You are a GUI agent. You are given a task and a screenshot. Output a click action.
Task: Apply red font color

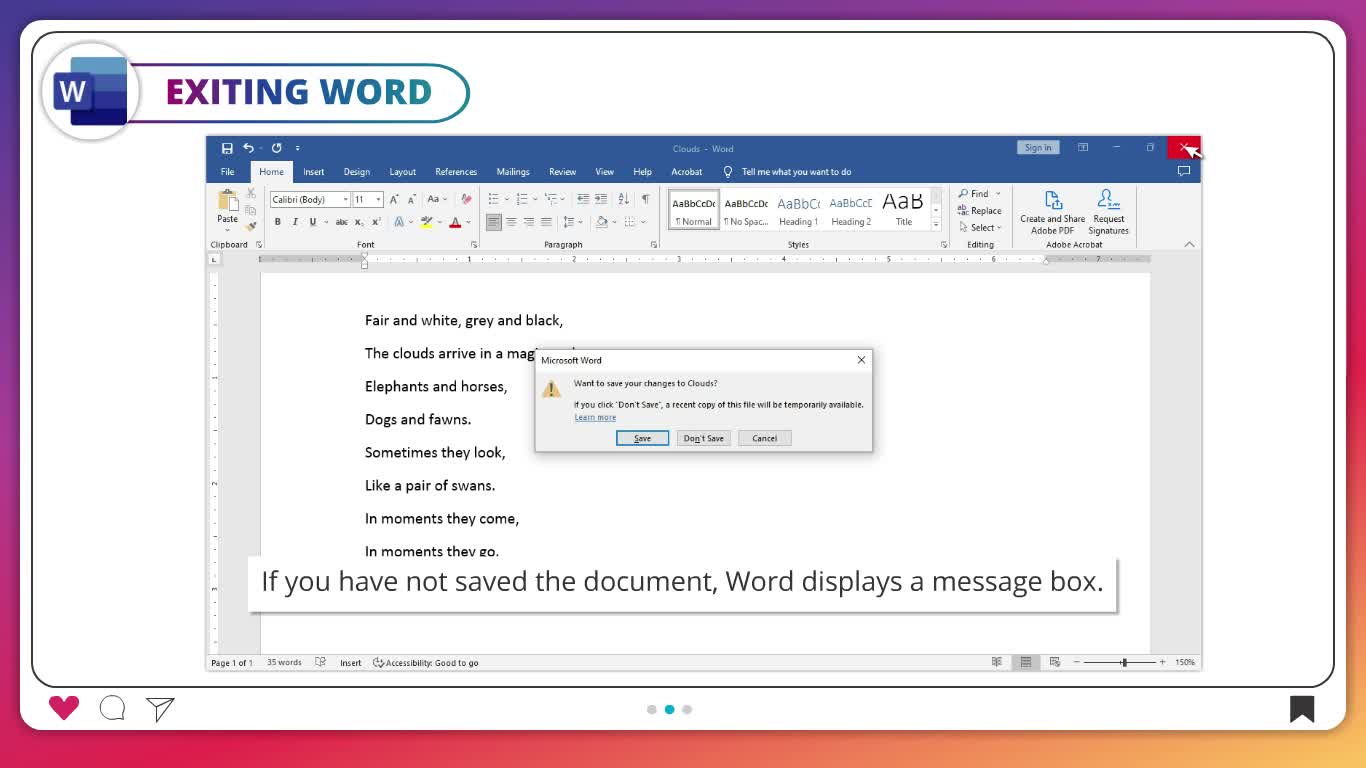455,222
